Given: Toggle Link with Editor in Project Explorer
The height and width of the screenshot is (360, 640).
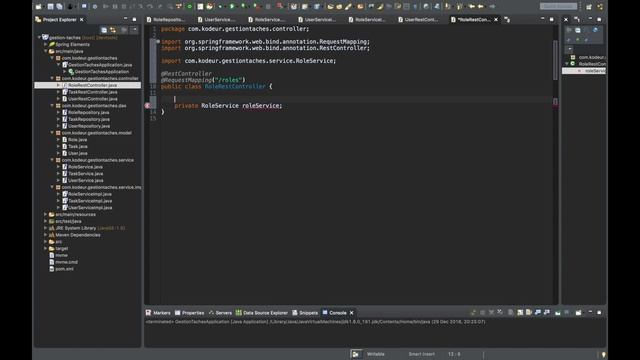Looking at the screenshot, I should click(x=113, y=30).
